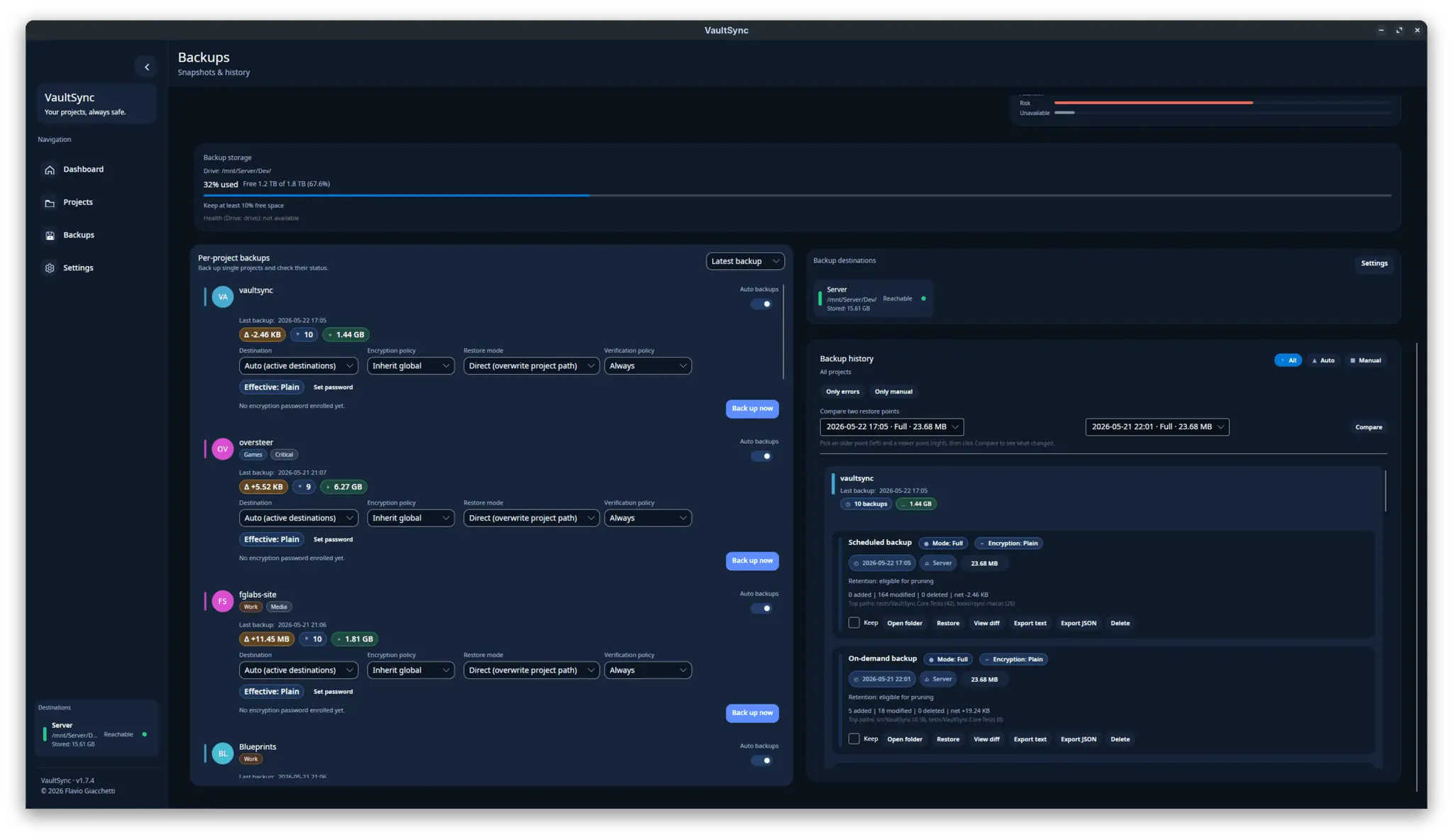The height and width of the screenshot is (840, 1453).
Task: Click the fglabs-site FS avatar
Action: 223,601
